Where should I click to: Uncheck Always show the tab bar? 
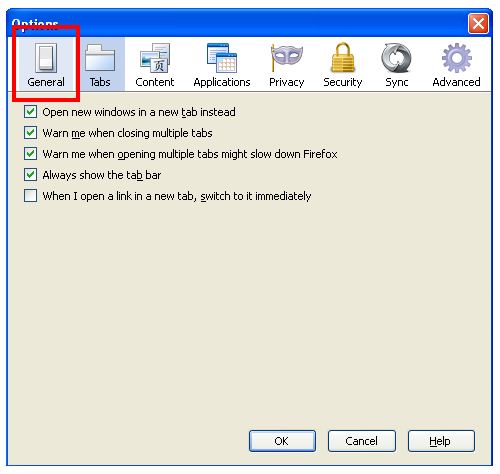(x=30, y=175)
